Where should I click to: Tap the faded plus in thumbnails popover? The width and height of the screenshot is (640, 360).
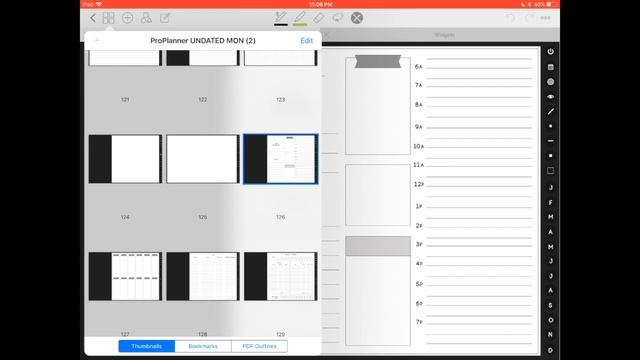[97, 40]
